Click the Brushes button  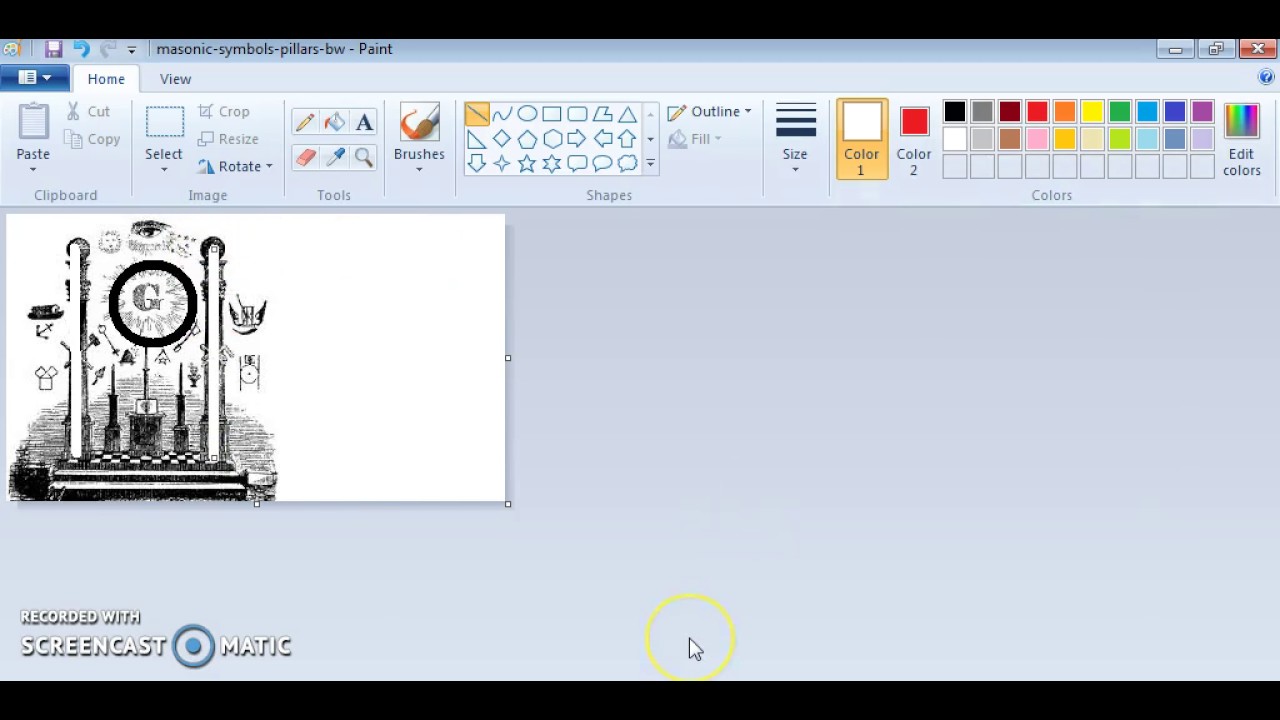tap(419, 124)
